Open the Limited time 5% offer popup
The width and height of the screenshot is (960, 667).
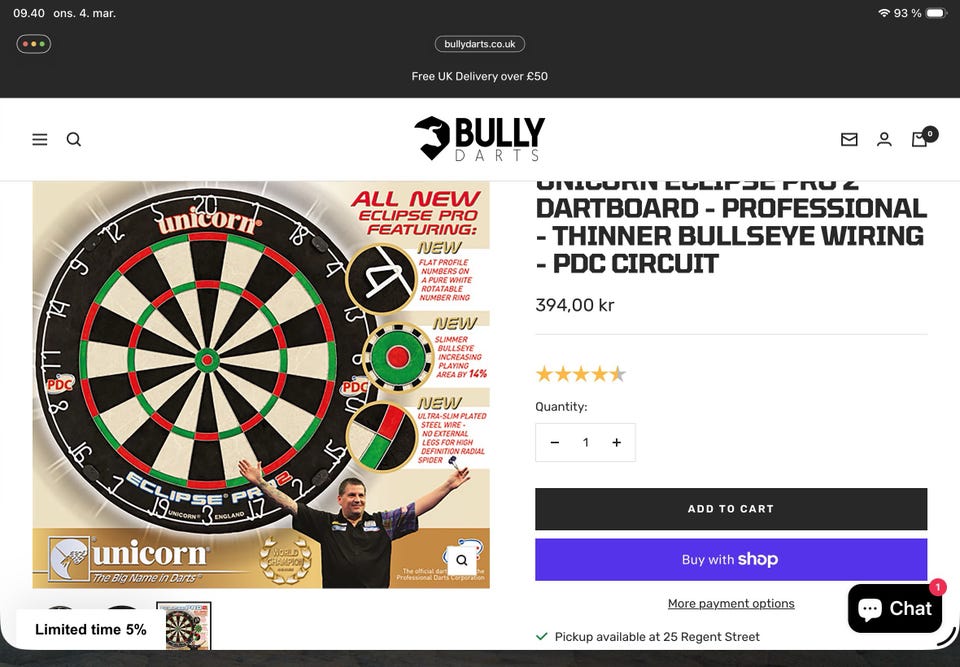click(91, 630)
